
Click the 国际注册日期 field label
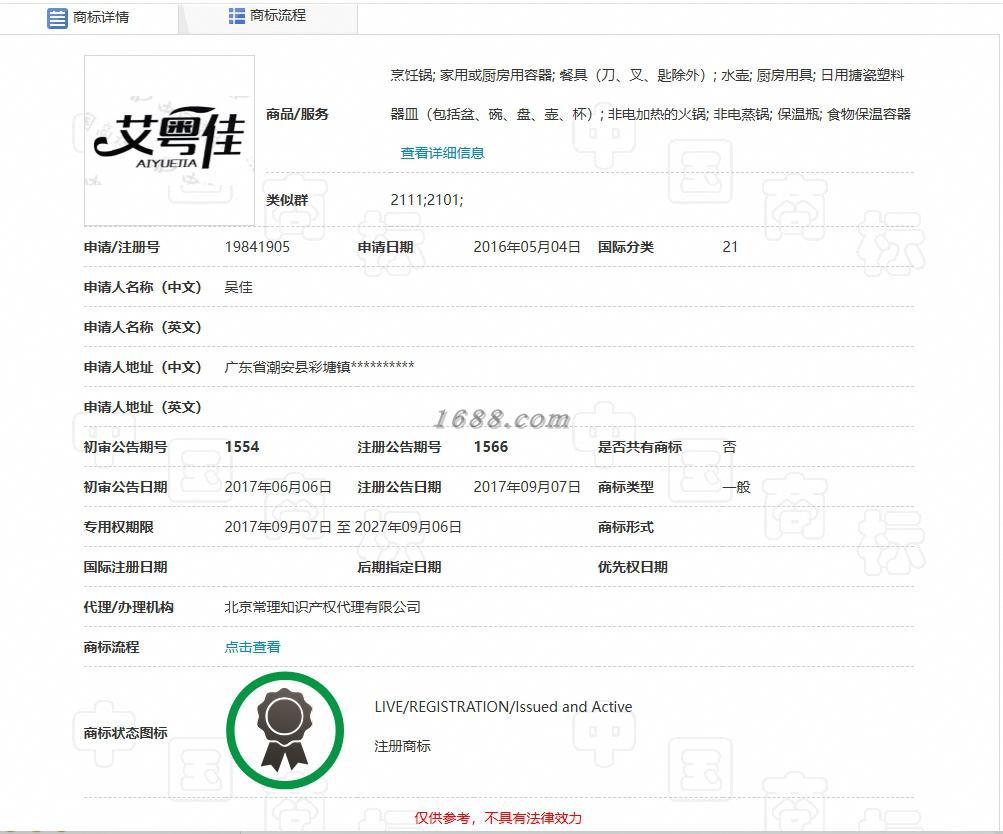[125, 567]
